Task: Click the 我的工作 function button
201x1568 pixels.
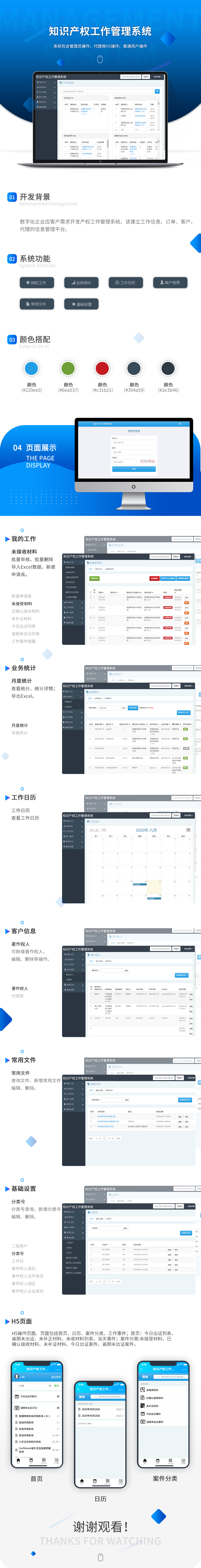Action: point(36,282)
